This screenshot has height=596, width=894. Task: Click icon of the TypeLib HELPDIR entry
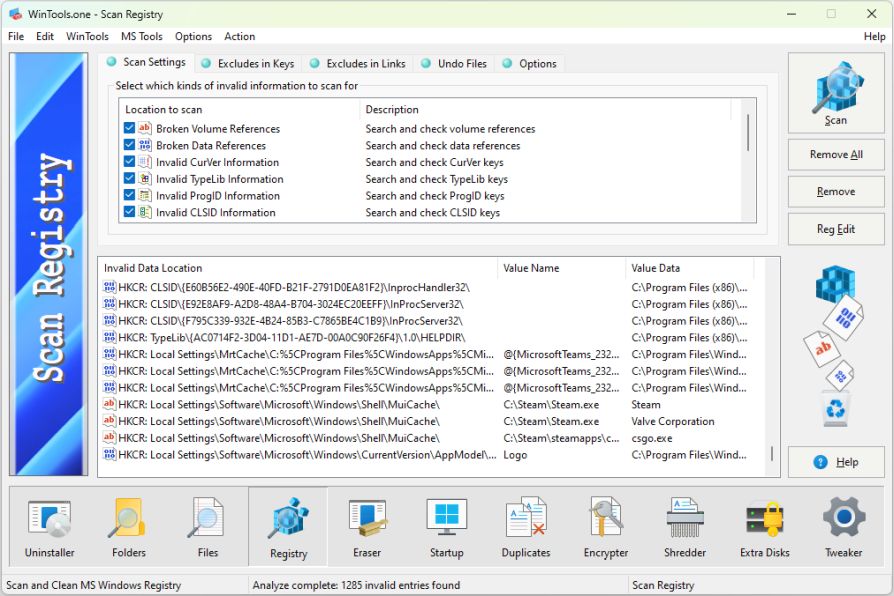click(x=109, y=337)
